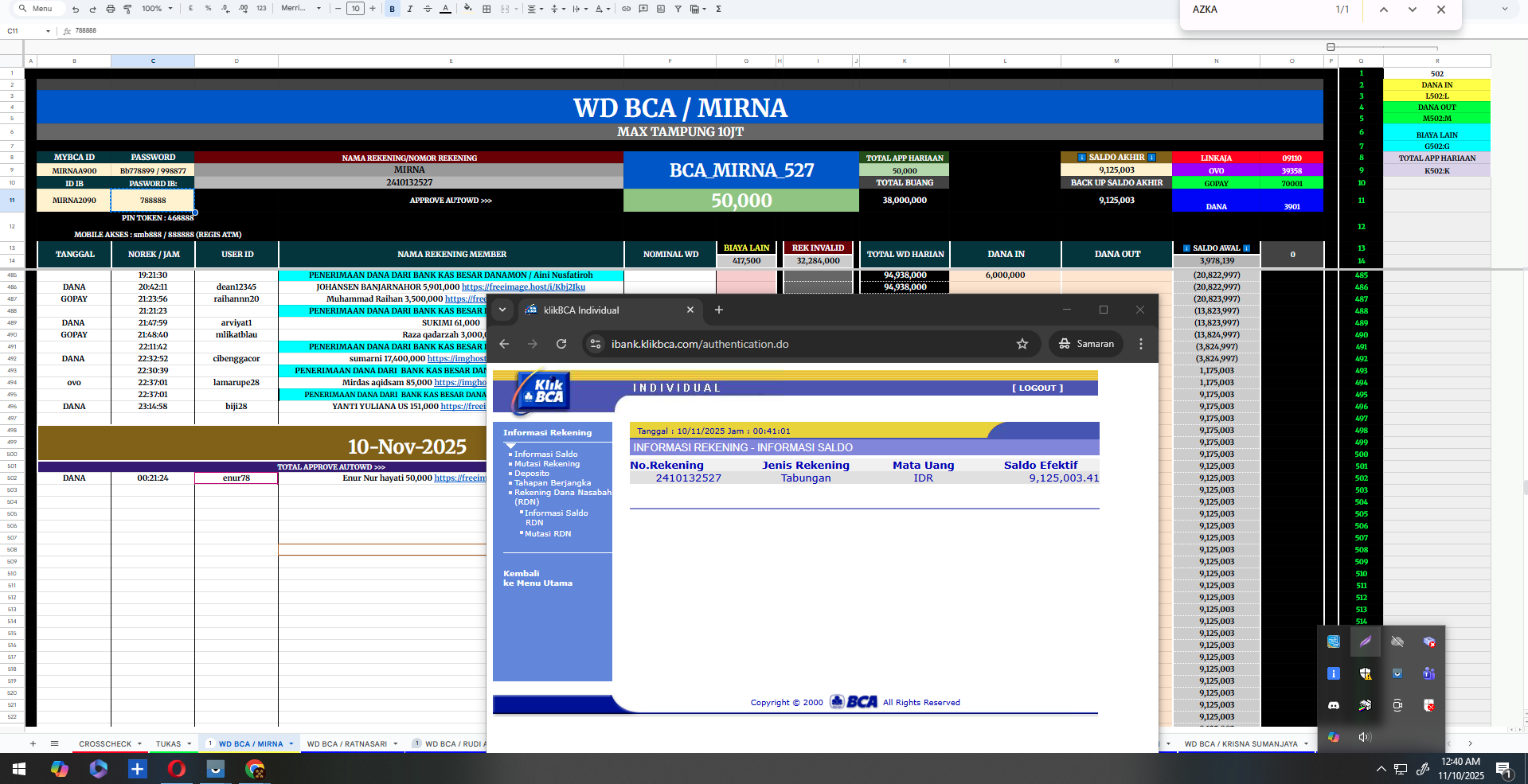Return via Kembali ke Menu Utama

click(x=537, y=579)
